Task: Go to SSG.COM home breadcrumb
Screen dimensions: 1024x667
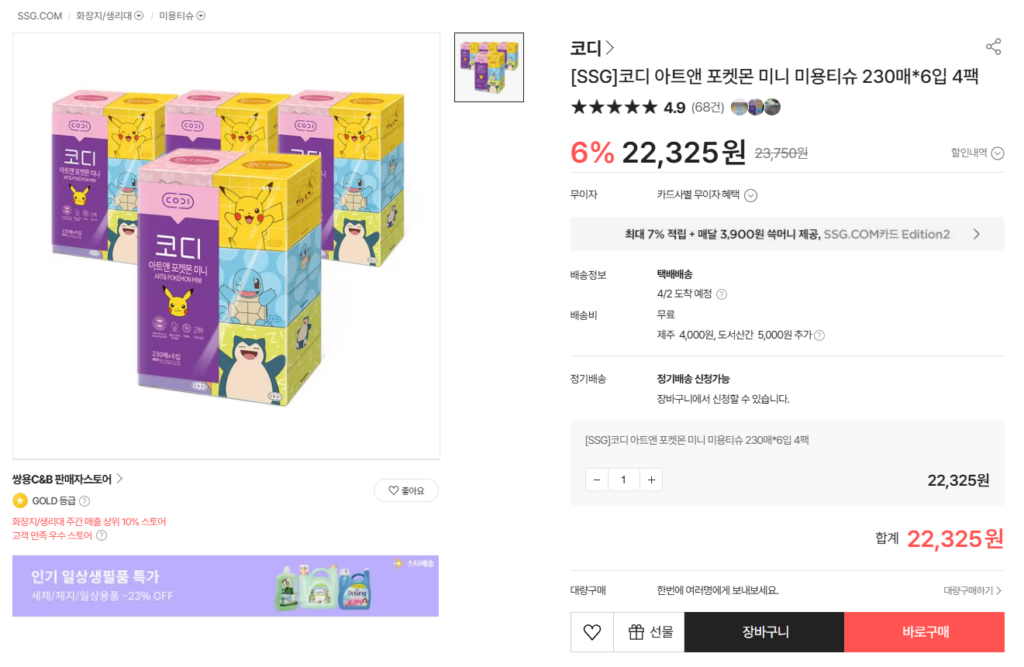Action: tap(40, 16)
